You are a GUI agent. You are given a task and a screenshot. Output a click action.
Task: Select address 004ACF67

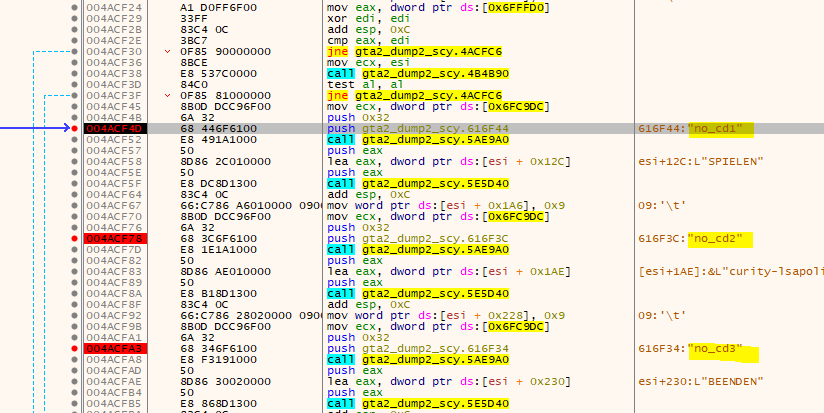click(x=114, y=205)
